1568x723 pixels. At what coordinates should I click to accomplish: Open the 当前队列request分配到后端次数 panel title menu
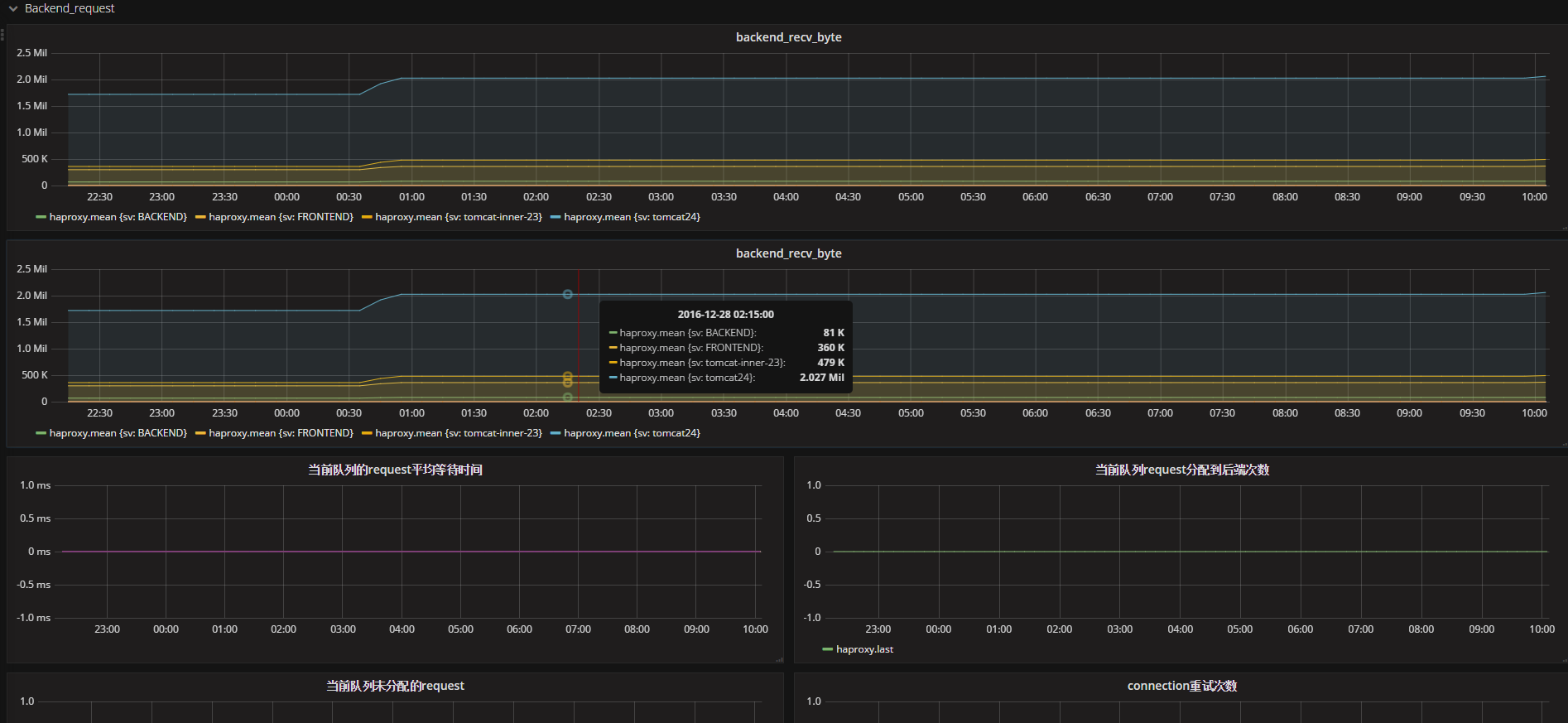[x=1181, y=470]
